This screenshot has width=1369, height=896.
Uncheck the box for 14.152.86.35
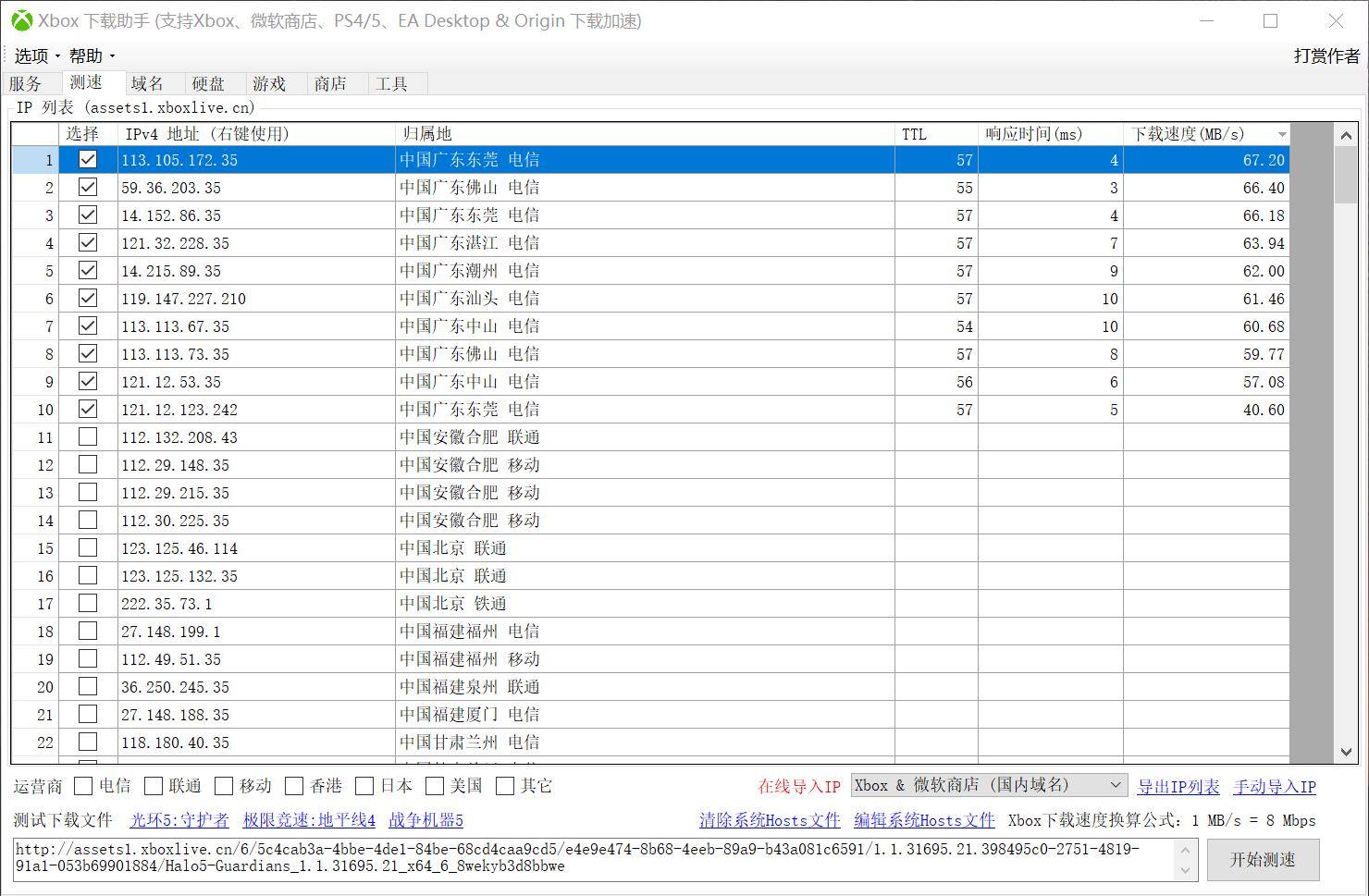click(88, 215)
